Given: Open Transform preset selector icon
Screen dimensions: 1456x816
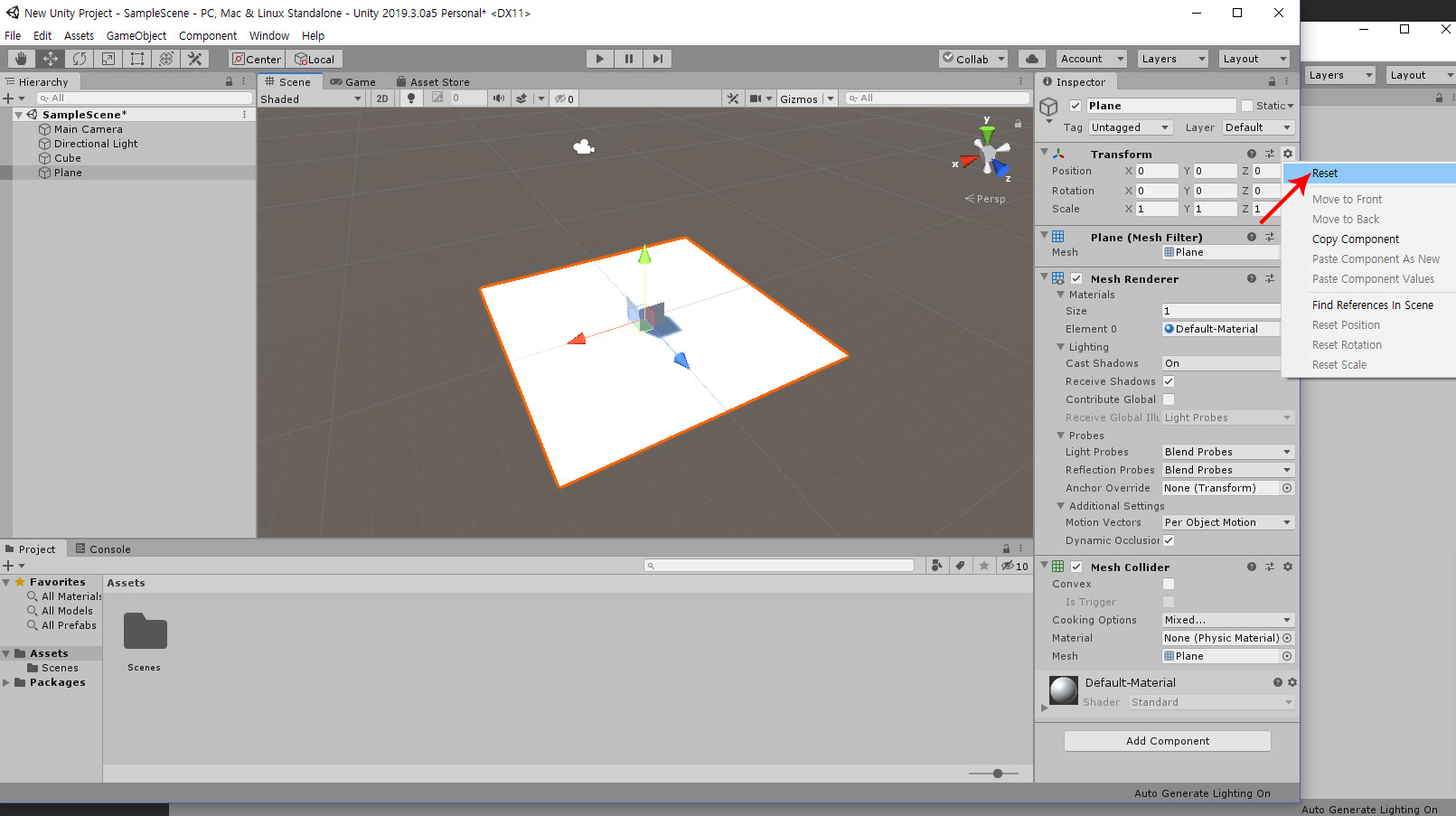Looking at the screenshot, I should [x=1270, y=154].
